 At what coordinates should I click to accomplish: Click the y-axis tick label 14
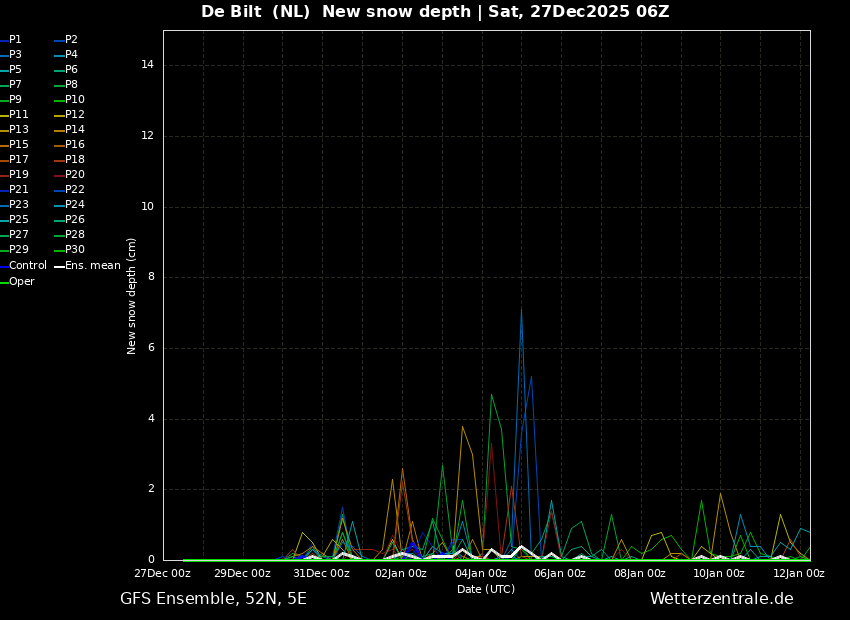147,65
